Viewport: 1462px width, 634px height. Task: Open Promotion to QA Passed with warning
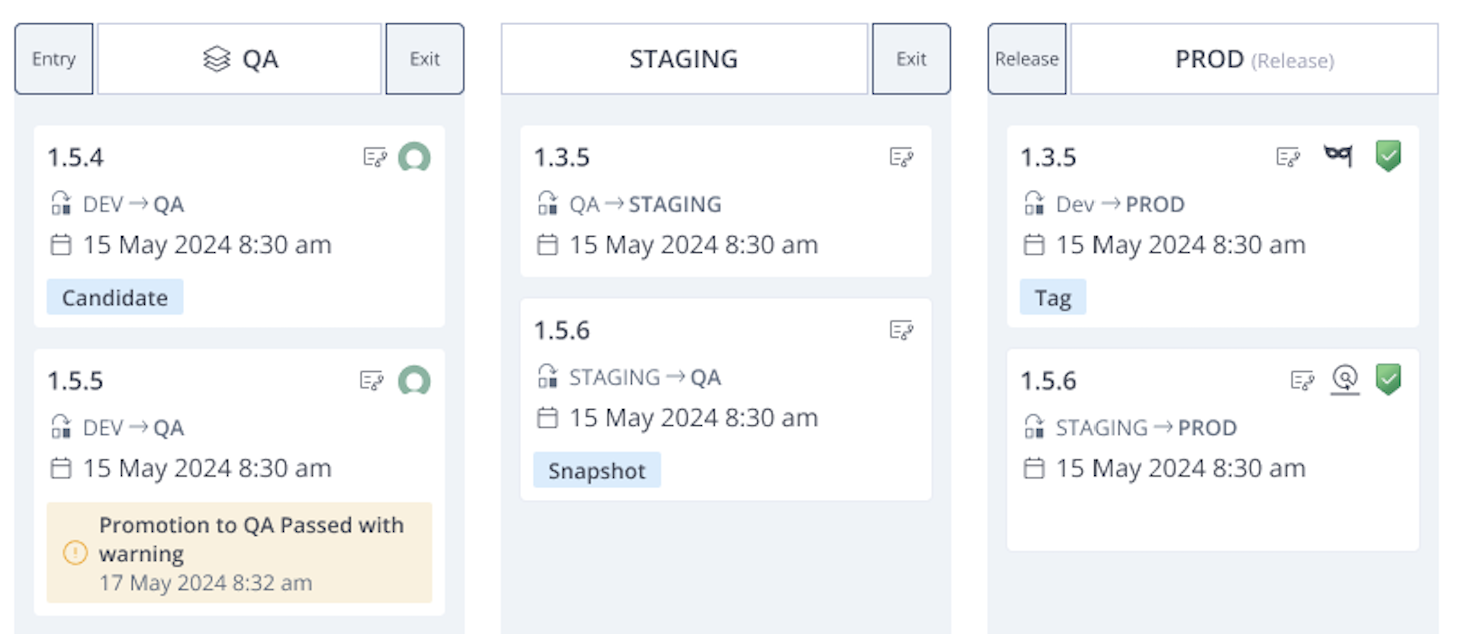(251, 539)
